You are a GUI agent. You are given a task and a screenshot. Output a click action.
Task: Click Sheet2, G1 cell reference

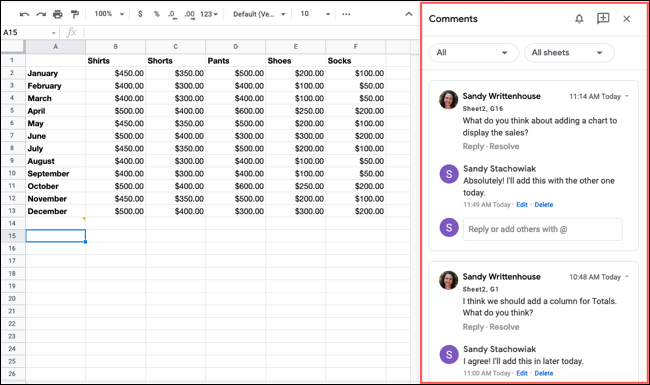click(x=480, y=289)
